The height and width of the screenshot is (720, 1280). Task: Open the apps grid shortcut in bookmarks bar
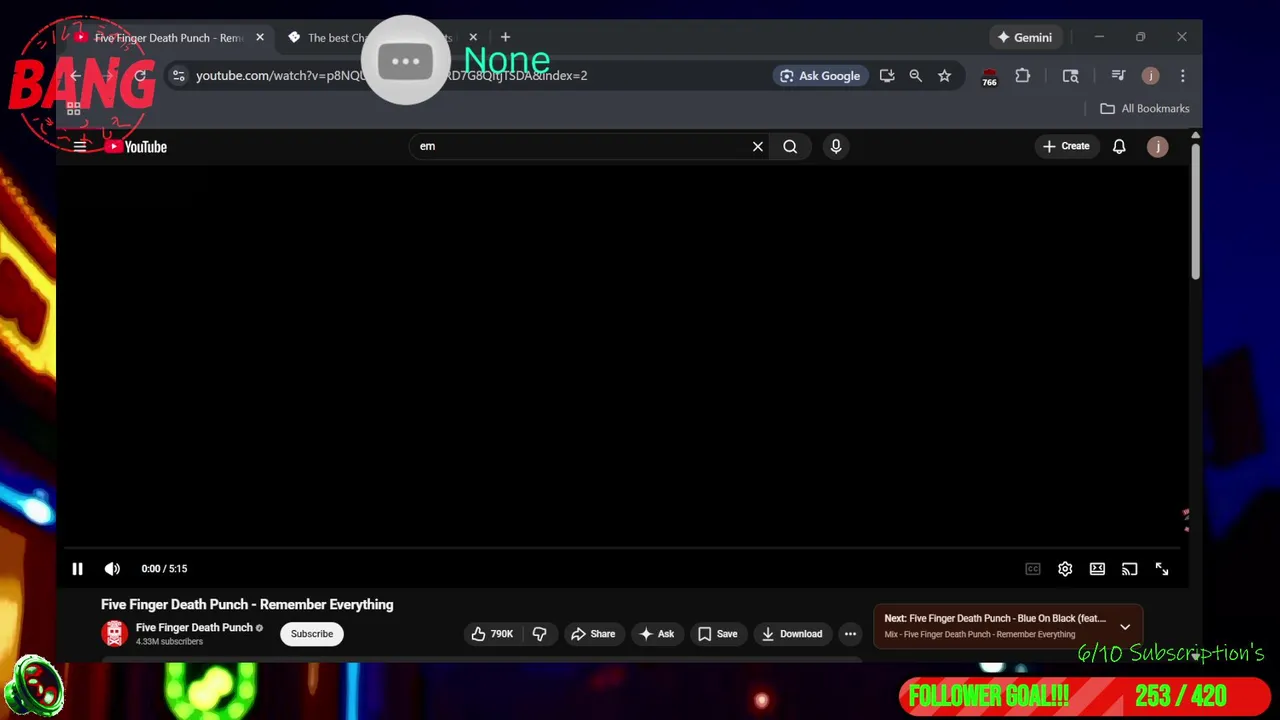[73, 108]
